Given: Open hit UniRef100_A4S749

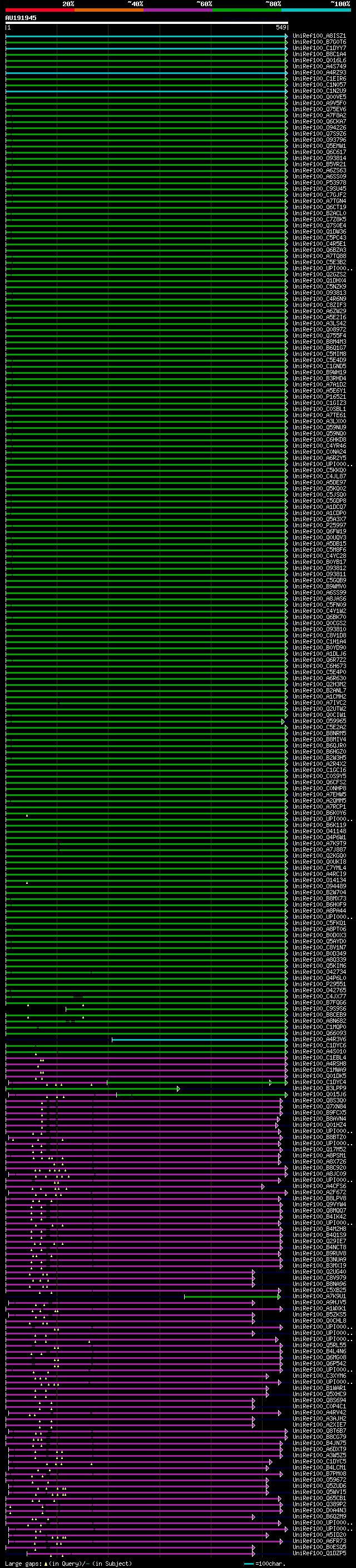Looking at the screenshot, I should tap(319, 66).
